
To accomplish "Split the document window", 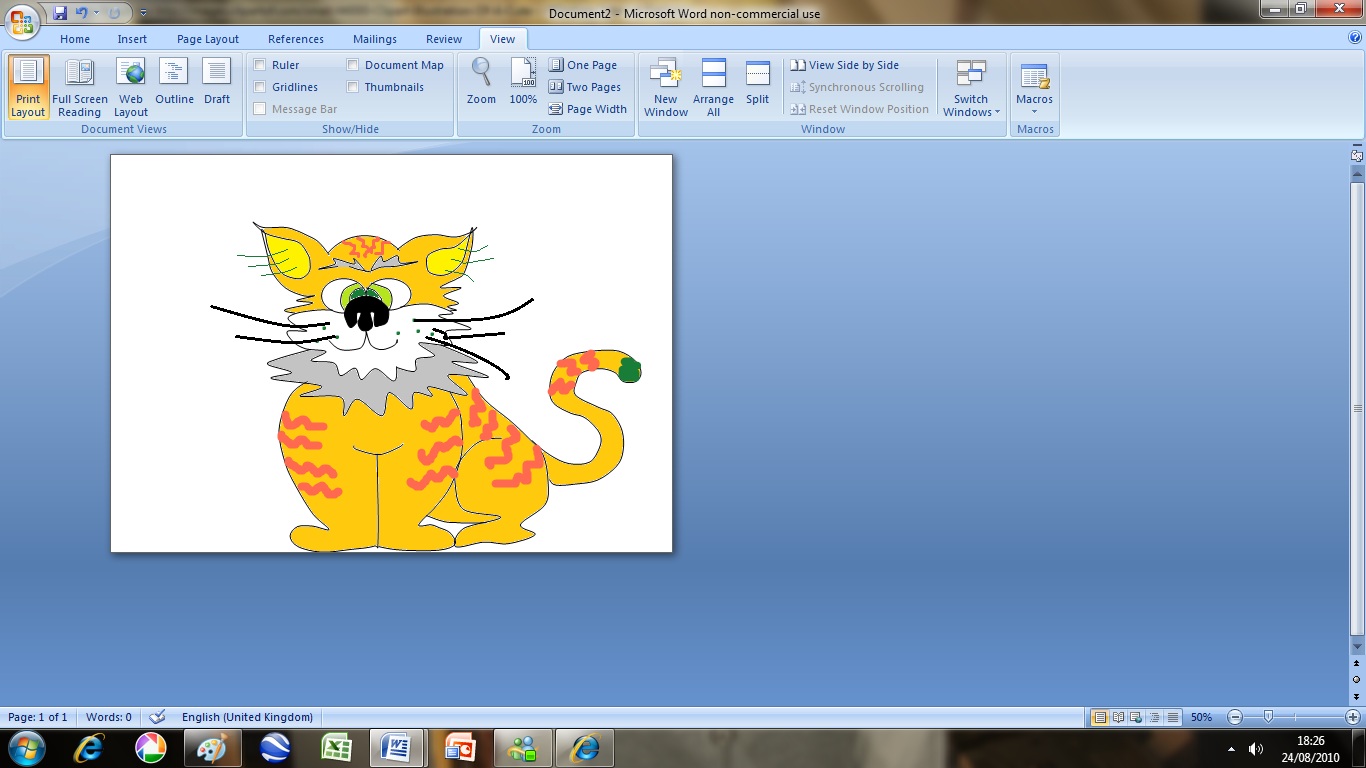I will (x=758, y=82).
